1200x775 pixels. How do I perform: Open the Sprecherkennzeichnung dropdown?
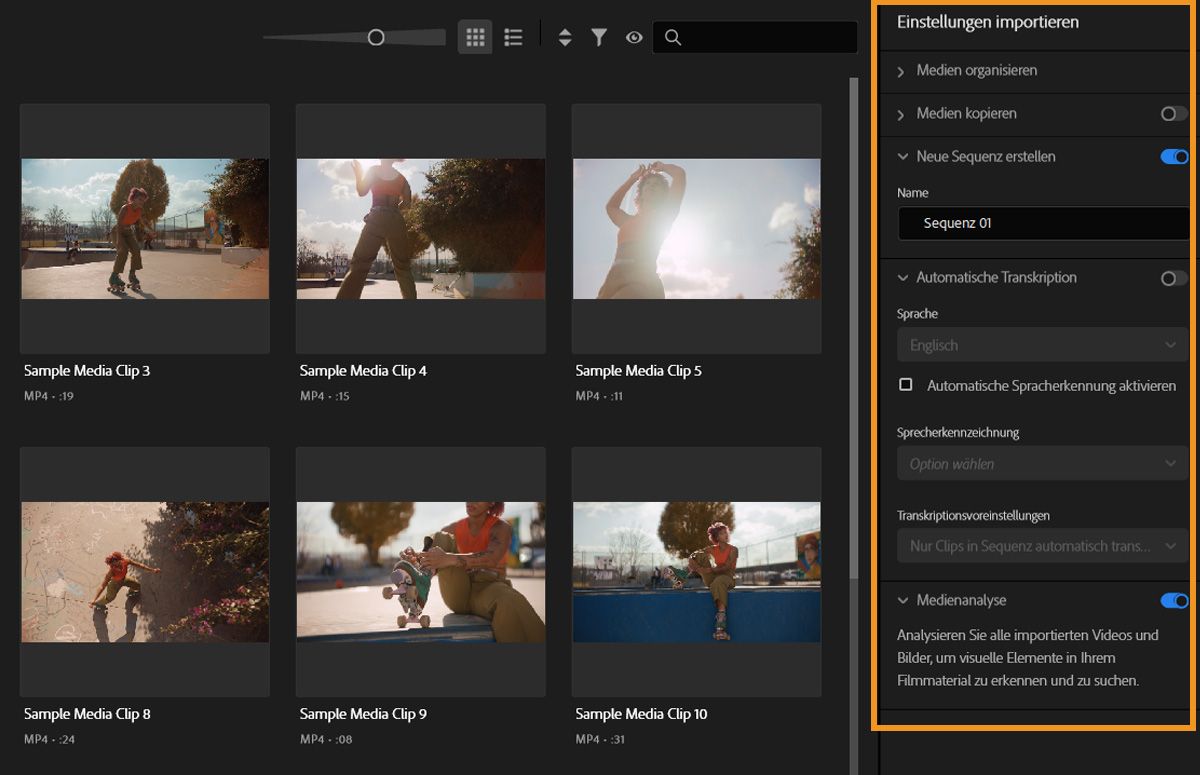1042,463
